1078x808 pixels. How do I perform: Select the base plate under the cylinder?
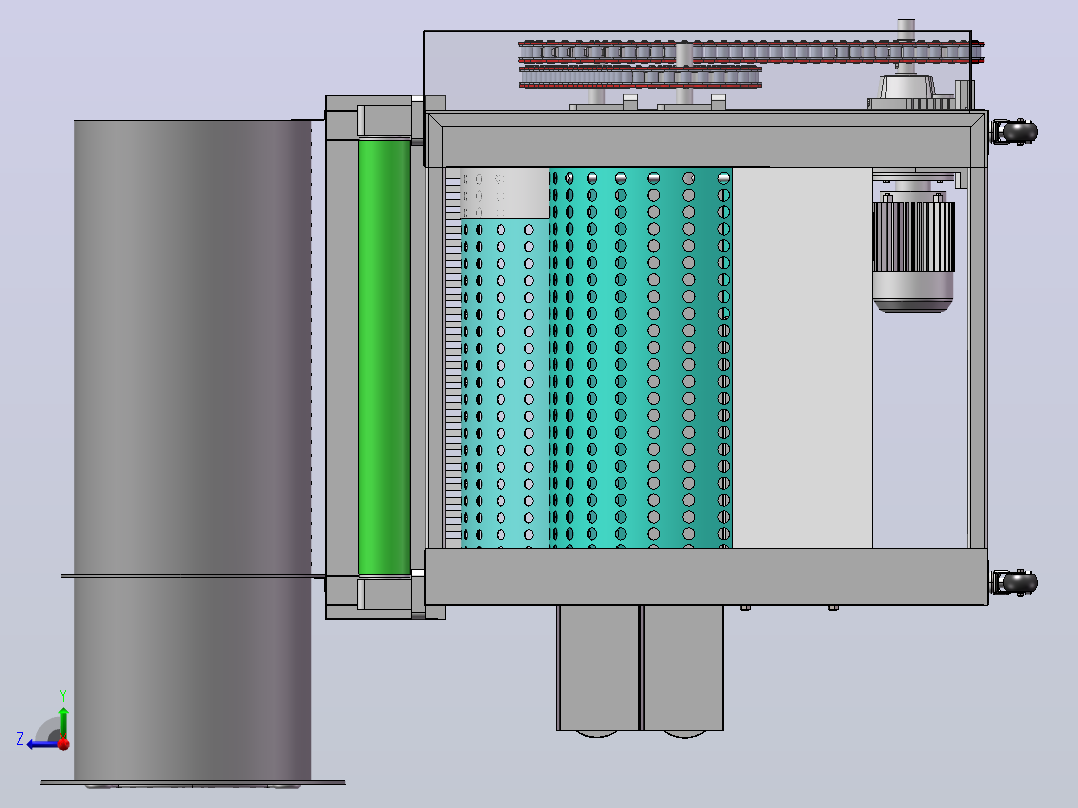point(192,783)
